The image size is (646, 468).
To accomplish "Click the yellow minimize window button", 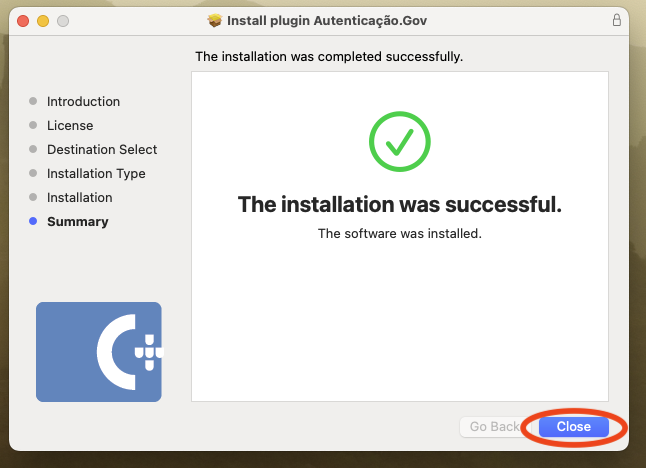I will pos(43,21).
